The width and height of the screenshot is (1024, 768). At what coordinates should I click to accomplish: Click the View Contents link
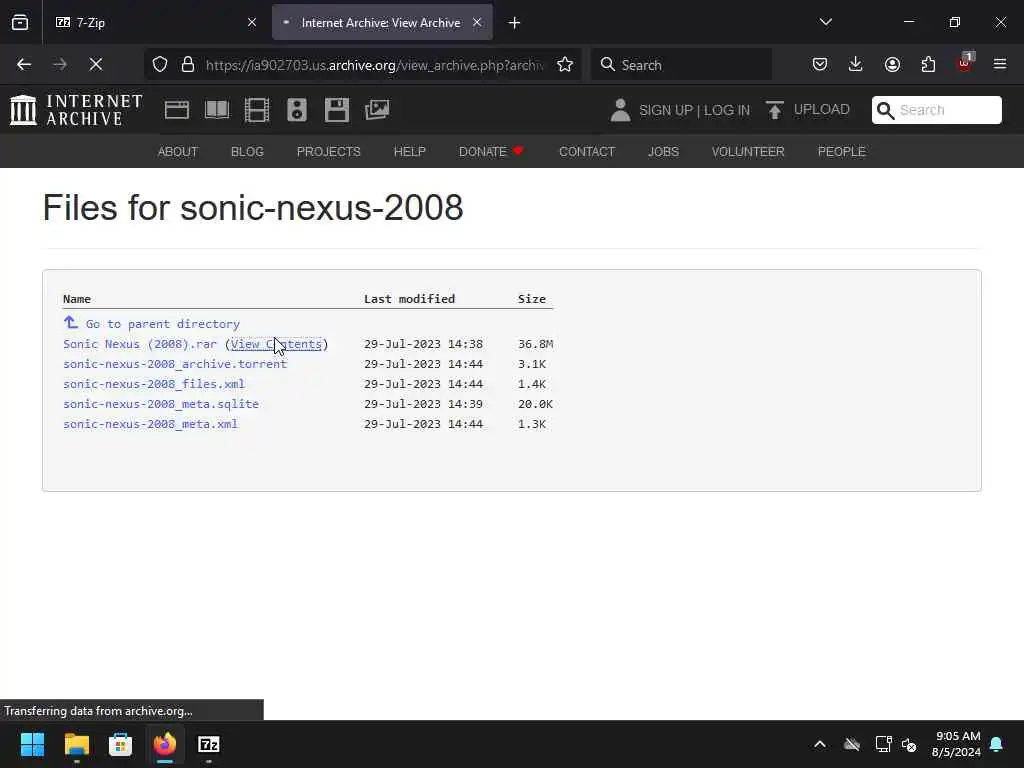[276, 344]
